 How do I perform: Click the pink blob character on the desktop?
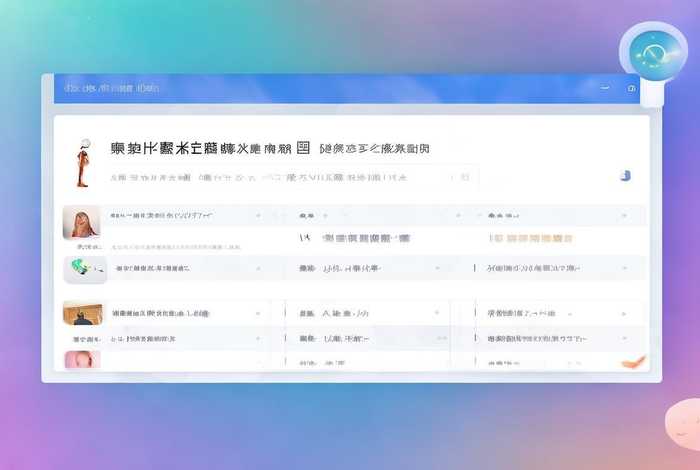tap(683, 423)
